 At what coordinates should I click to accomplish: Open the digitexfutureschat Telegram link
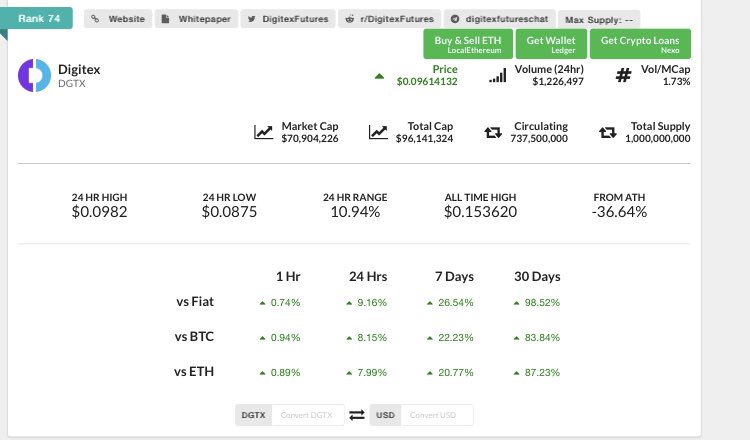pyautogui.click(x=500, y=19)
